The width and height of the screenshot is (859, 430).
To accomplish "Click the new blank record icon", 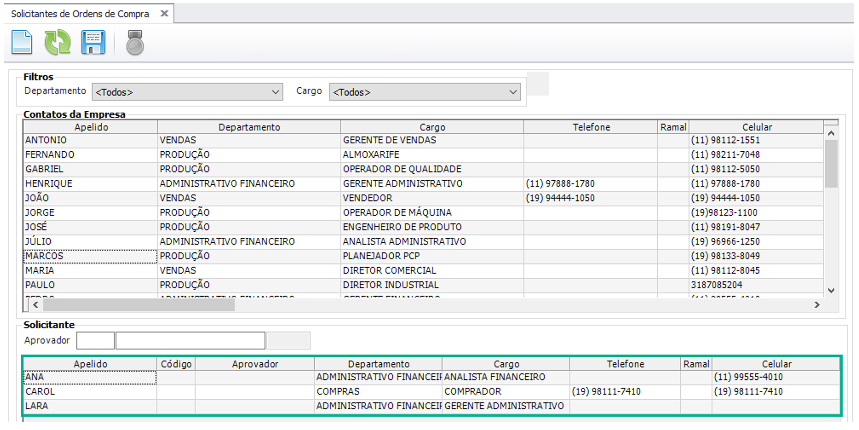I will [23, 43].
